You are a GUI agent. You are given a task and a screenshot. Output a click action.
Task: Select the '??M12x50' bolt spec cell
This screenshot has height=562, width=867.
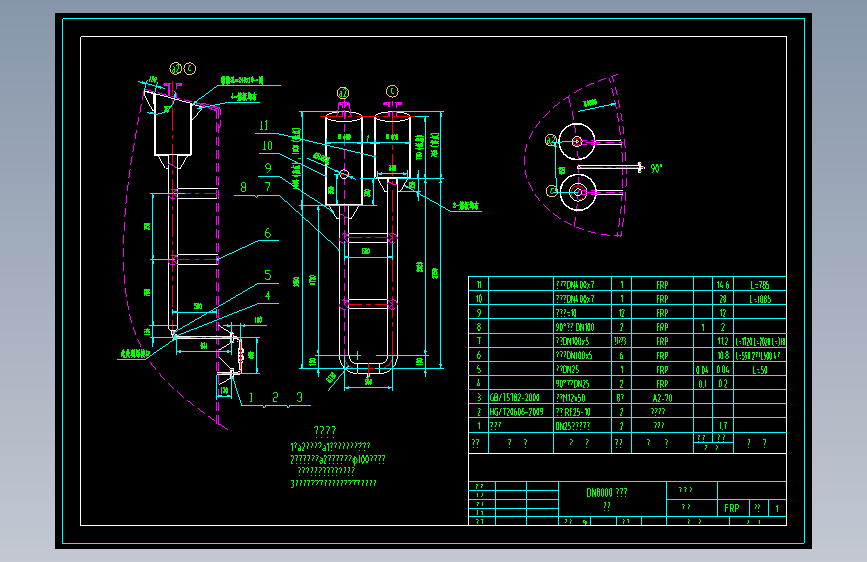click(571, 397)
